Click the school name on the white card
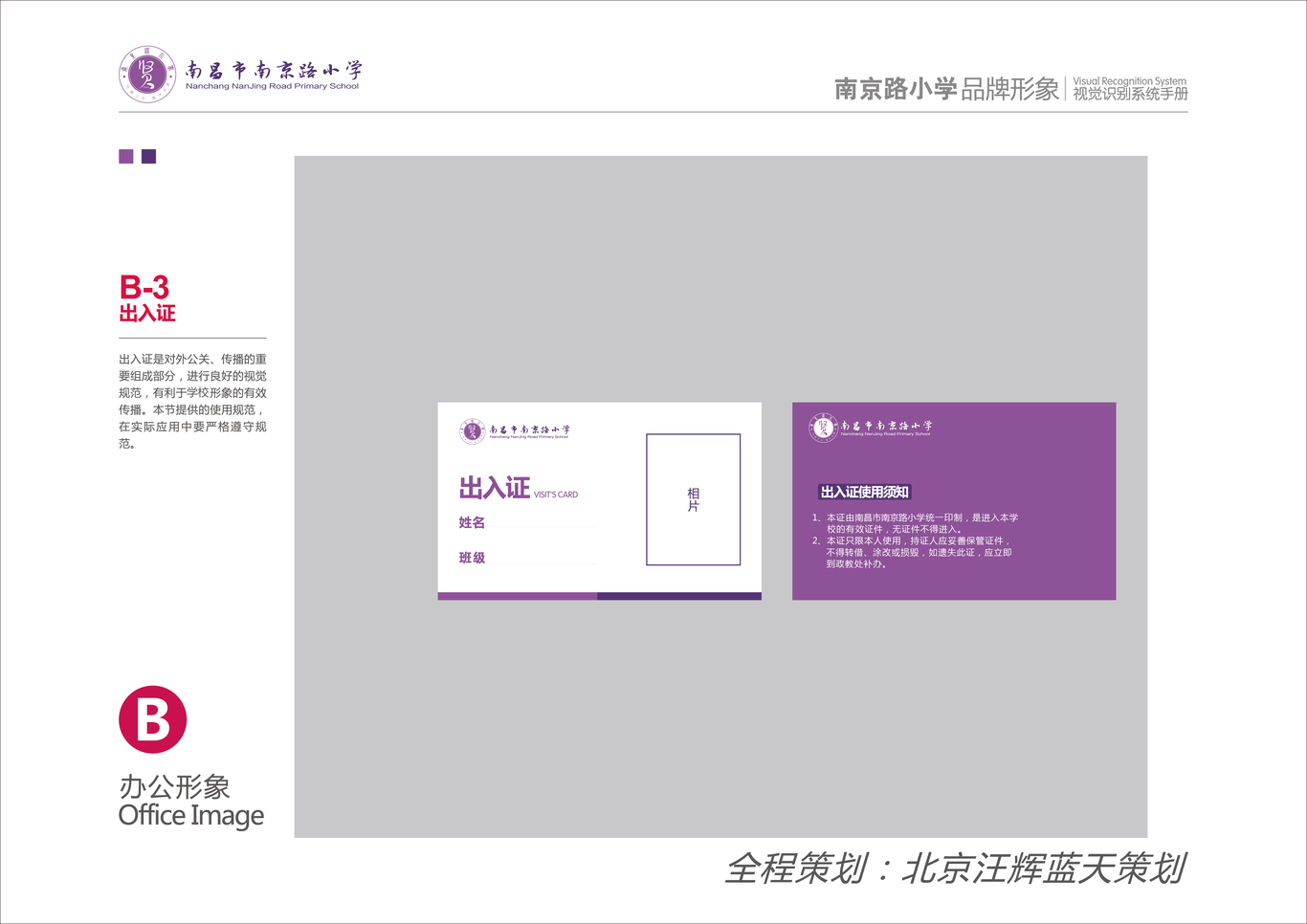 (529, 431)
